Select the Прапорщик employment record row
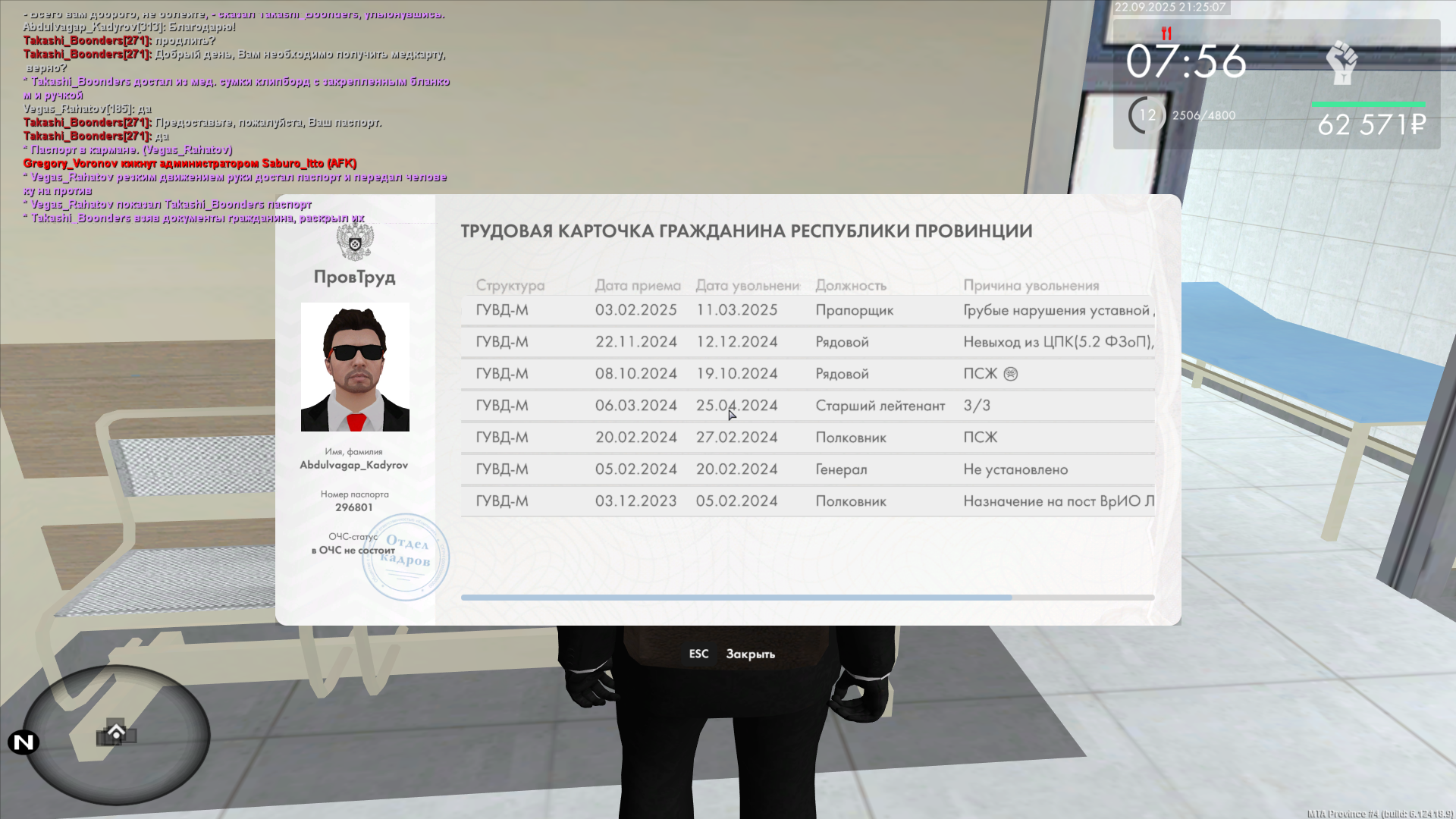The height and width of the screenshot is (819, 1456). pos(807,310)
